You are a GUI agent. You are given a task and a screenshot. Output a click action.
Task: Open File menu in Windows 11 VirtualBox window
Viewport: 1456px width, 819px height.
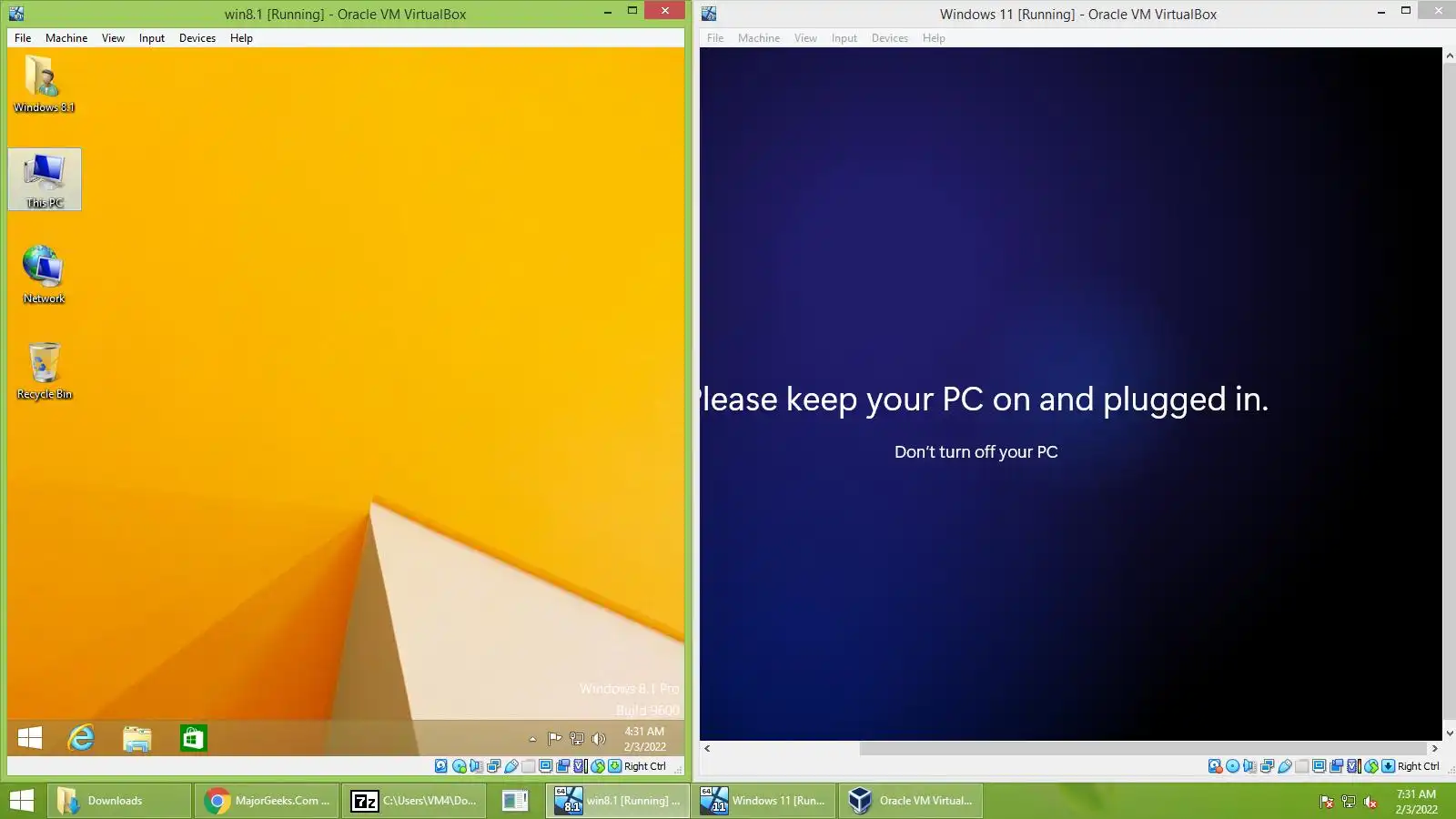[715, 38]
